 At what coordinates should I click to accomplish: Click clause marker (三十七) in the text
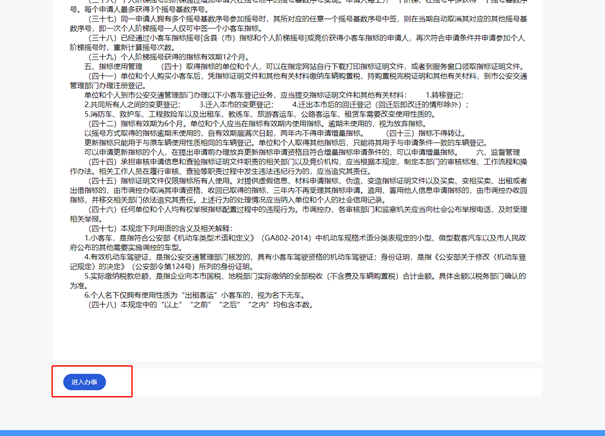(x=103, y=19)
